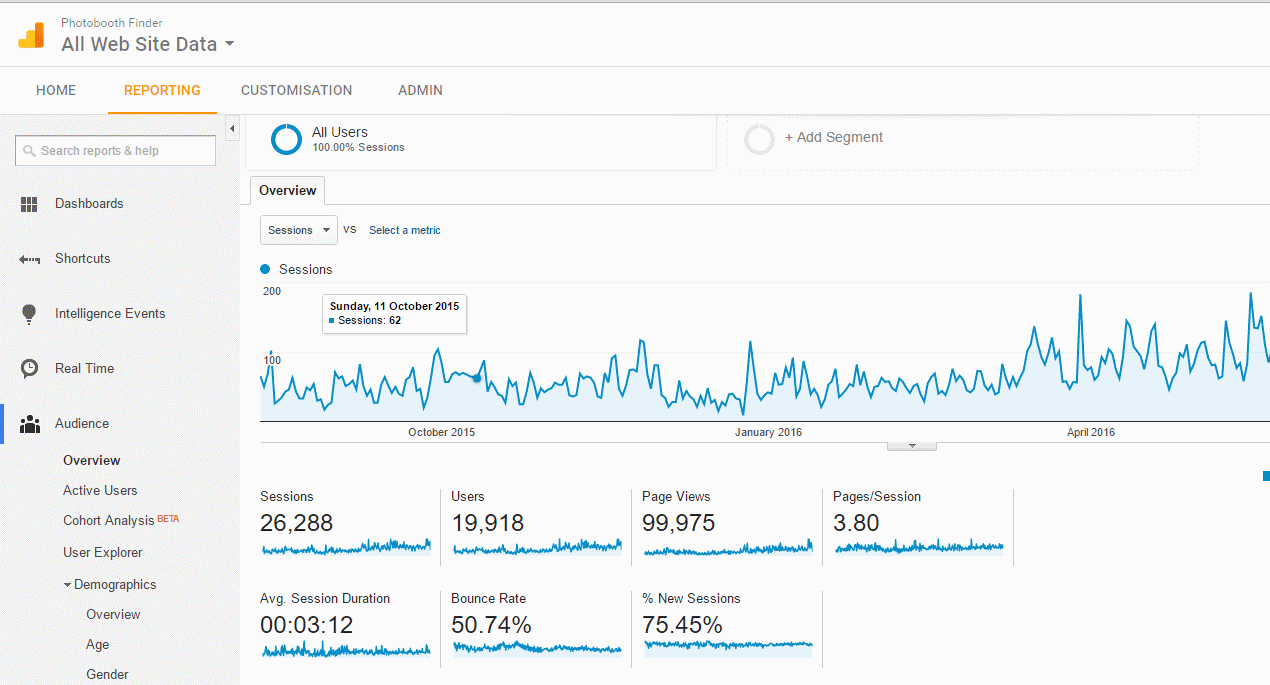Click the Avg. Session Duration sparkline

click(346, 649)
